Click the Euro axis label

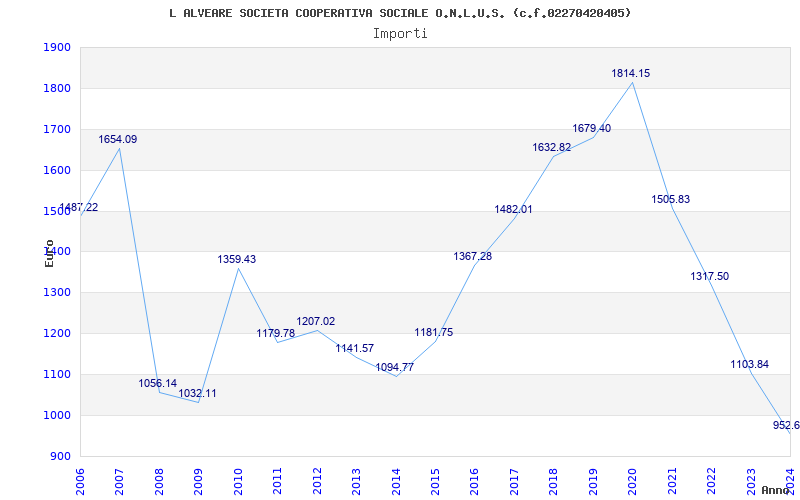(x=49, y=253)
